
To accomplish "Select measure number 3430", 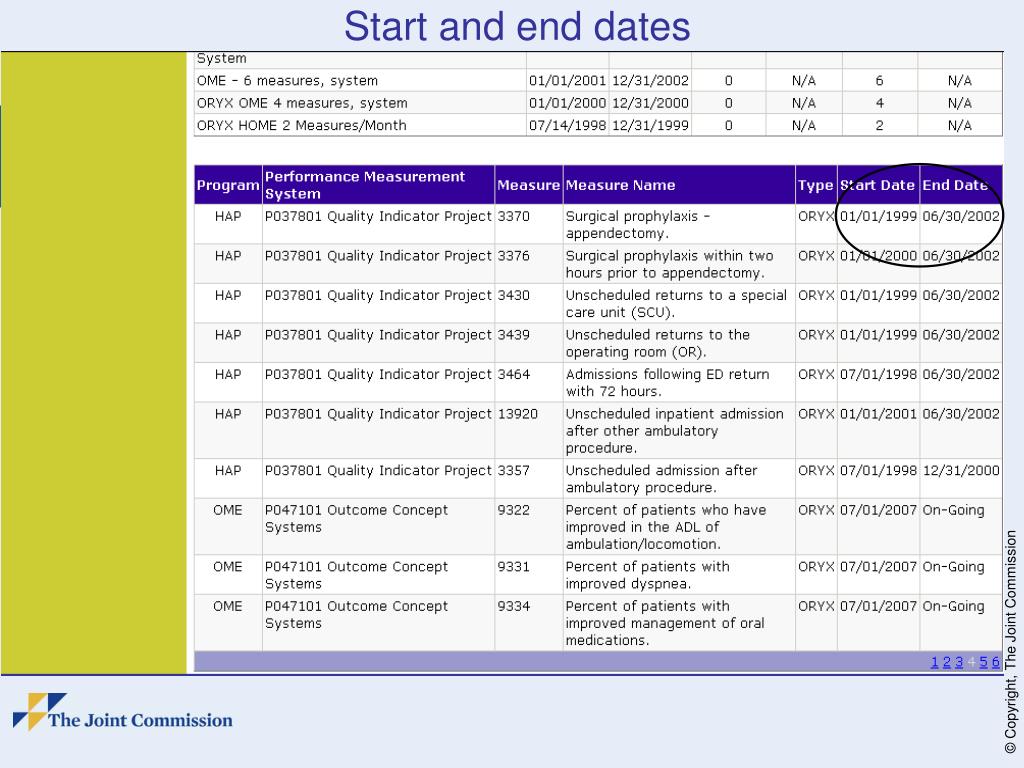I will tap(513, 295).
